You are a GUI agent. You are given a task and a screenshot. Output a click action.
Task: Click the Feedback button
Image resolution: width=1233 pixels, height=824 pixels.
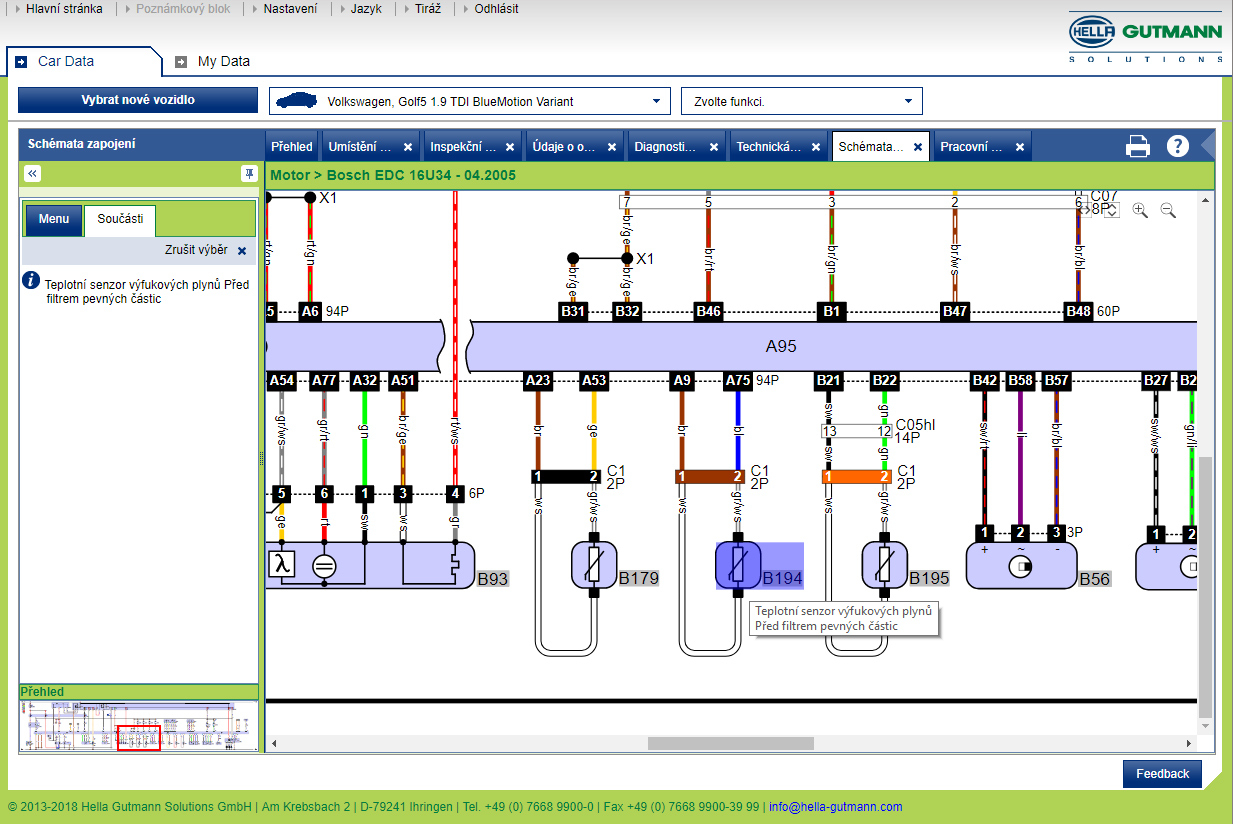pyautogui.click(x=1162, y=774)
